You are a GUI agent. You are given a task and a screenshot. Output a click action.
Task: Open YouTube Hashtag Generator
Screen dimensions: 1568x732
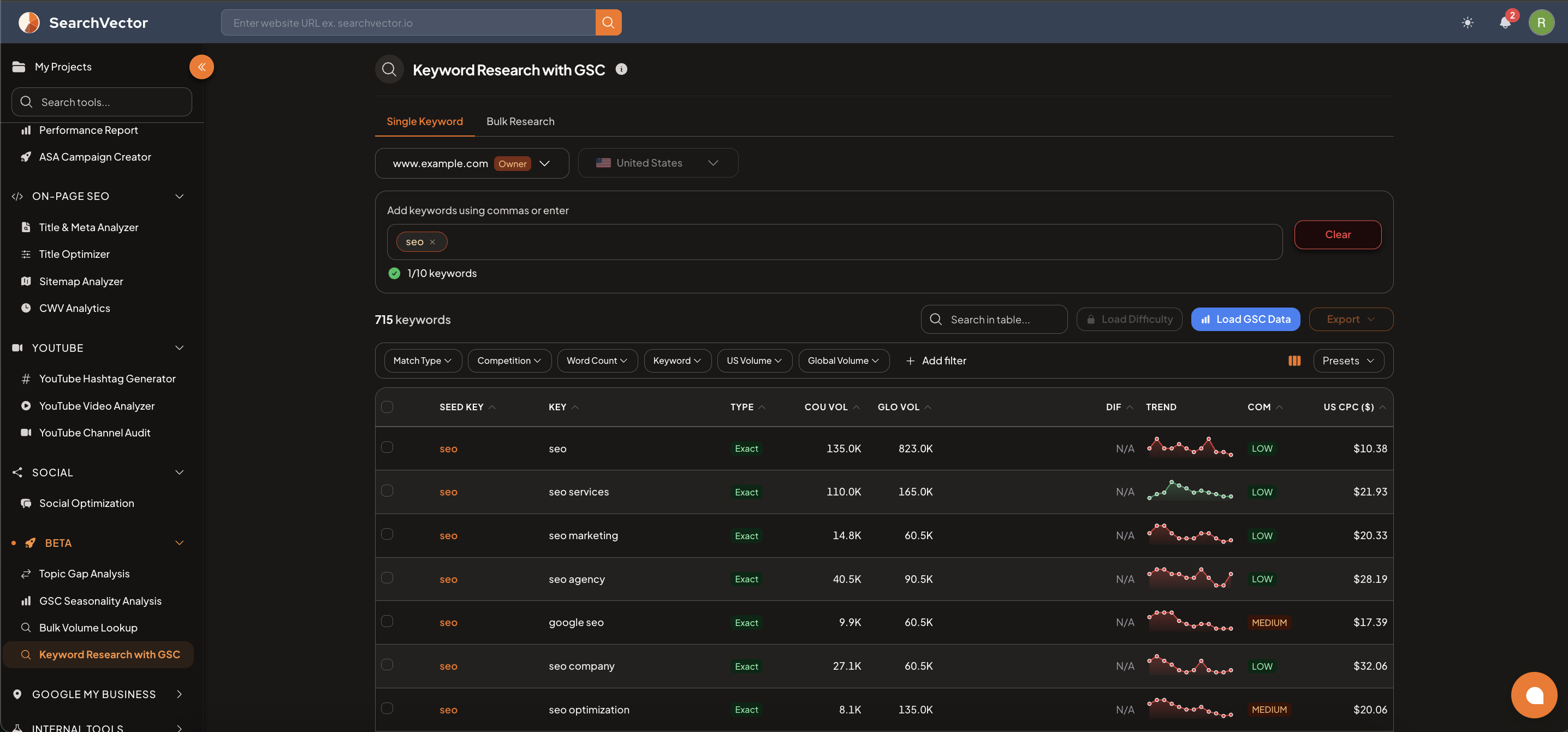pyautogui.click(x=107, y=379)
